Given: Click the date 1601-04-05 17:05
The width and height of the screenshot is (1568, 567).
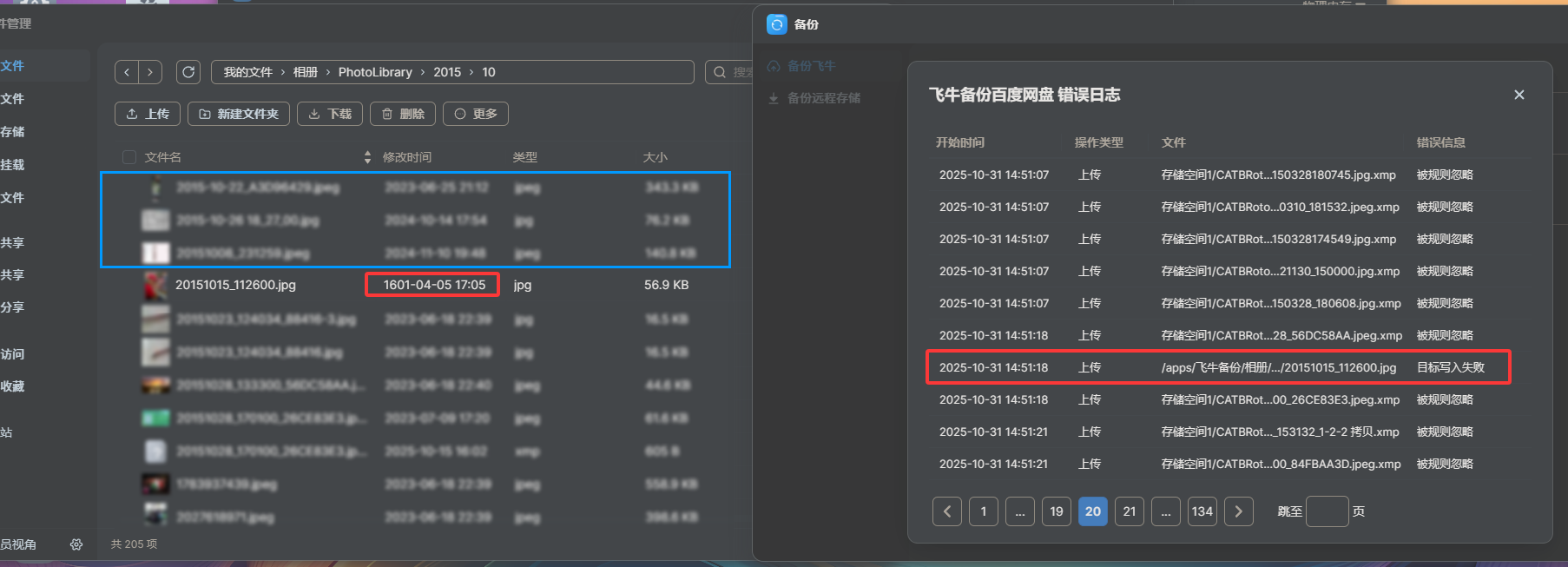Looking at the screenshot, I should pyautogui.click(x=434, y=285).
